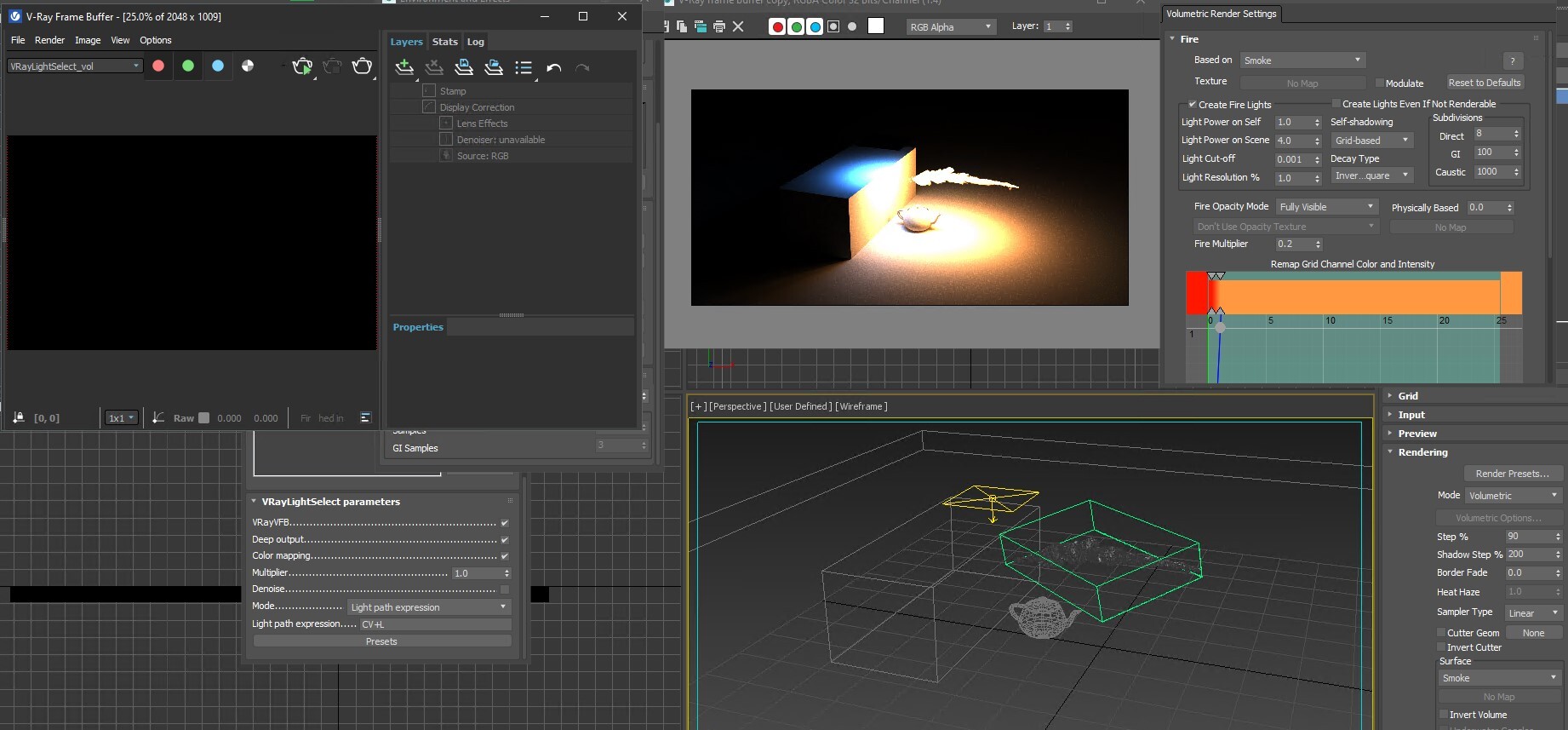Click Reset to Defaults button
This screenshot has height=730, width=1568.
(1485, 83)
